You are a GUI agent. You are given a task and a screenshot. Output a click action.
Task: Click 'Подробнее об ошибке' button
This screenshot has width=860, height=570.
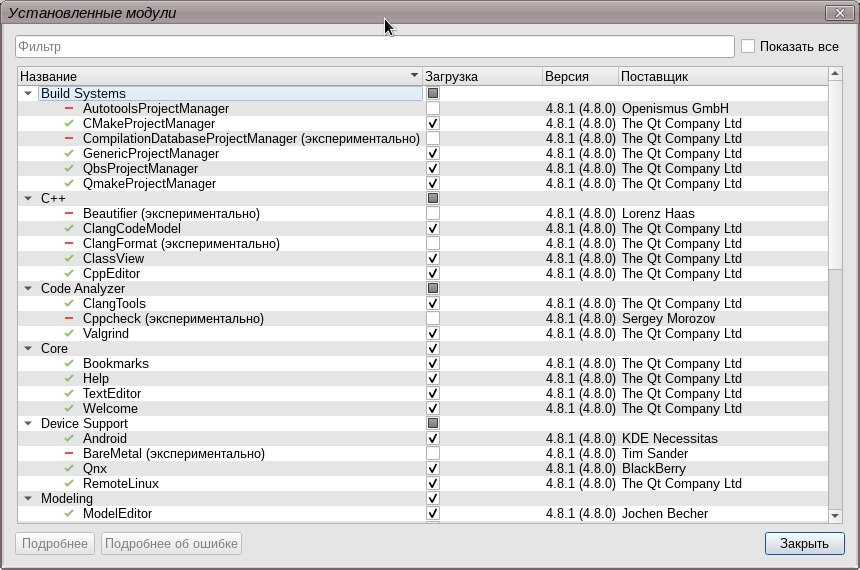pyautogui.click(x=171, y=544)
